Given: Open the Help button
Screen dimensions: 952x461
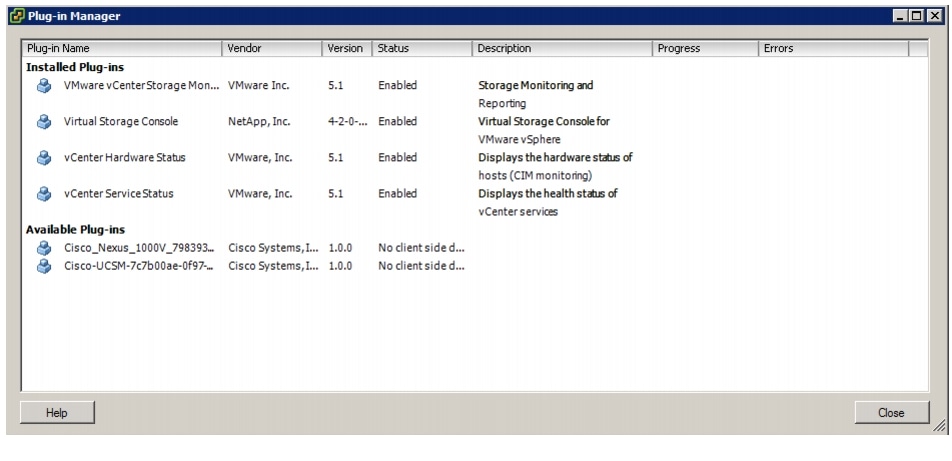Looking at the screenshot, I should coord(57,413).
